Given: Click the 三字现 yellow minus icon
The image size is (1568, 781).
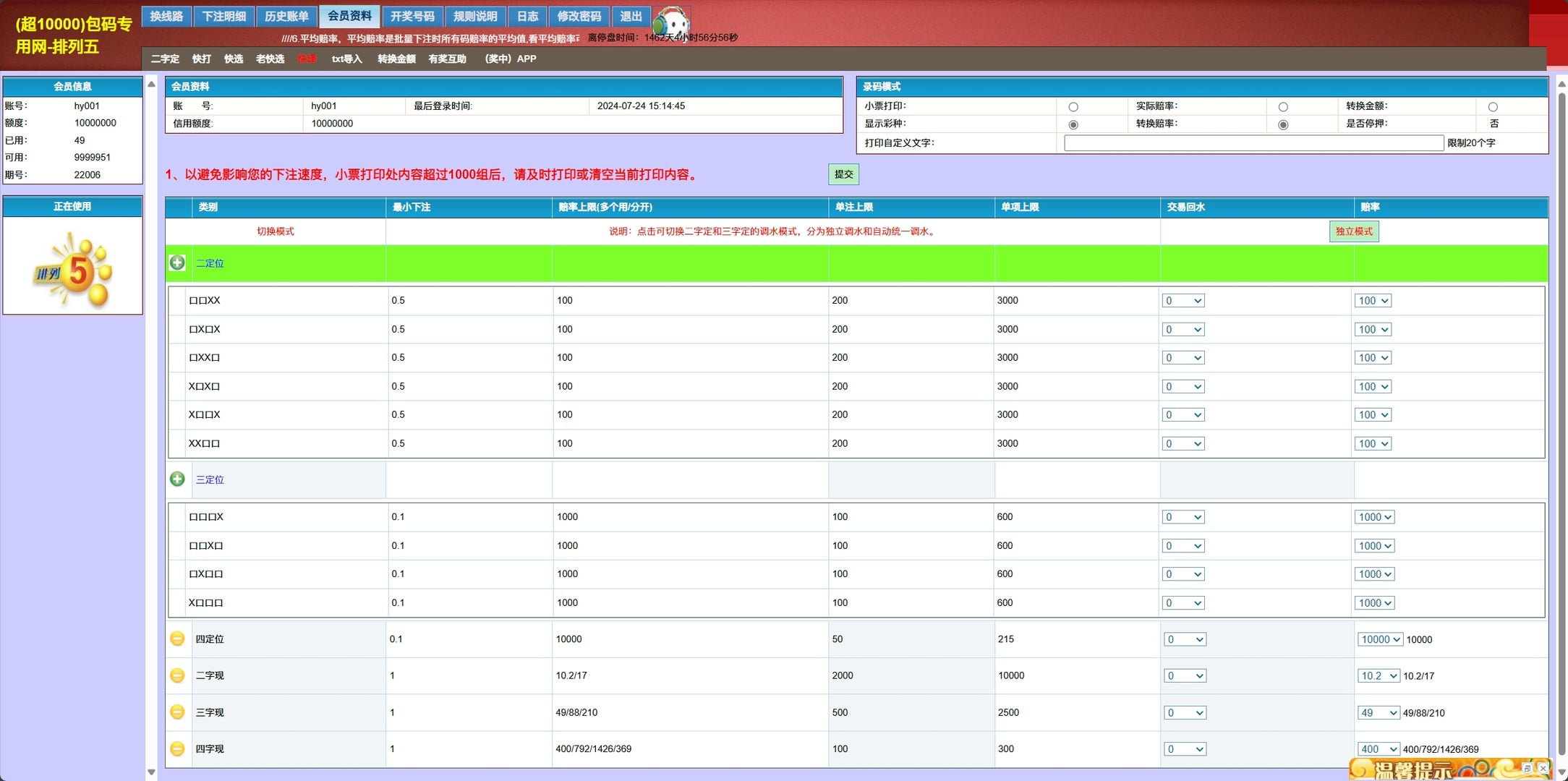Looking at the screenshot, I should (x=177, y=712).
